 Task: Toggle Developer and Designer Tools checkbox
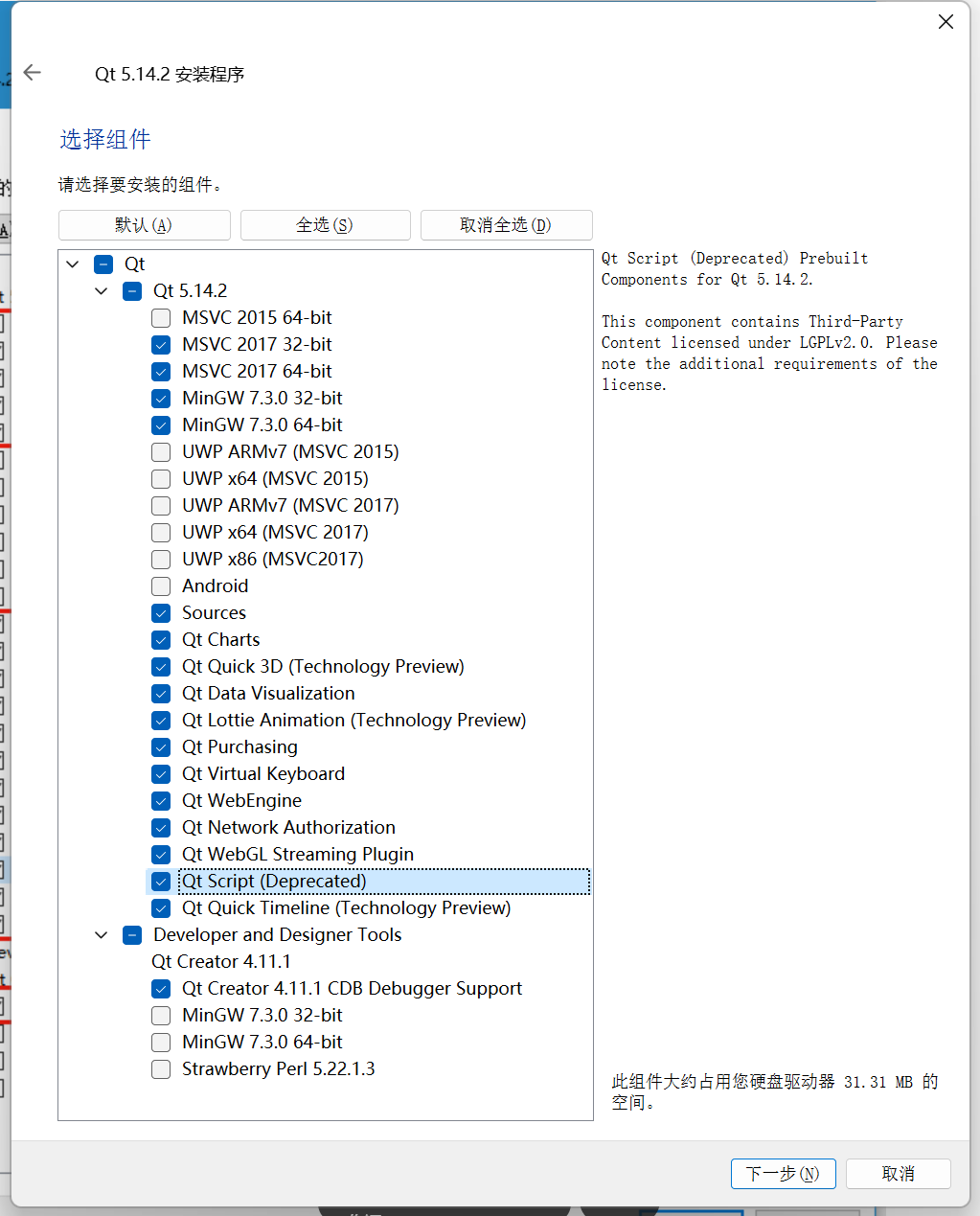(x=132, y=934)
